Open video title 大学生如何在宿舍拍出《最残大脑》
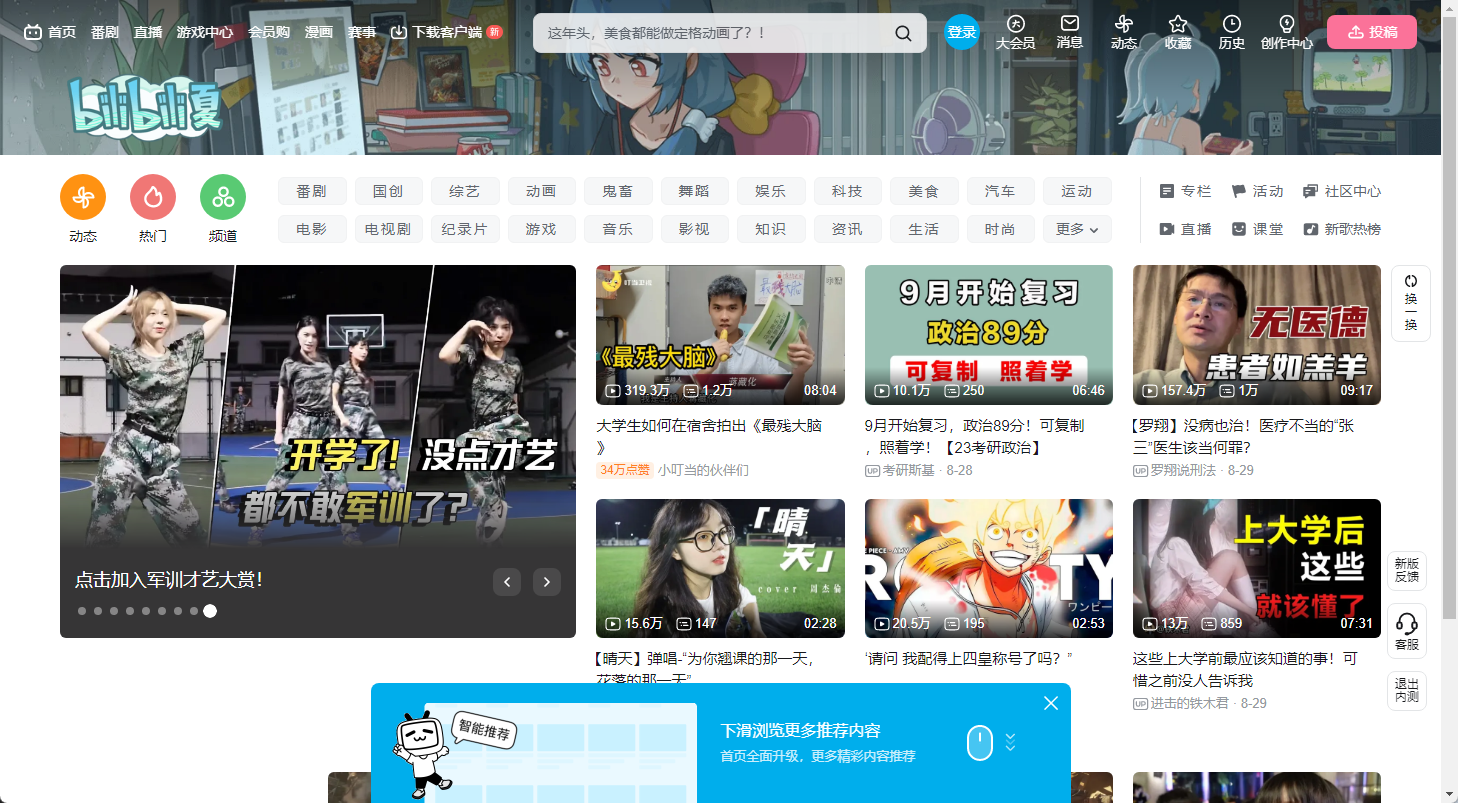This screenshot has width=1458, height=803. pos(709,437)
